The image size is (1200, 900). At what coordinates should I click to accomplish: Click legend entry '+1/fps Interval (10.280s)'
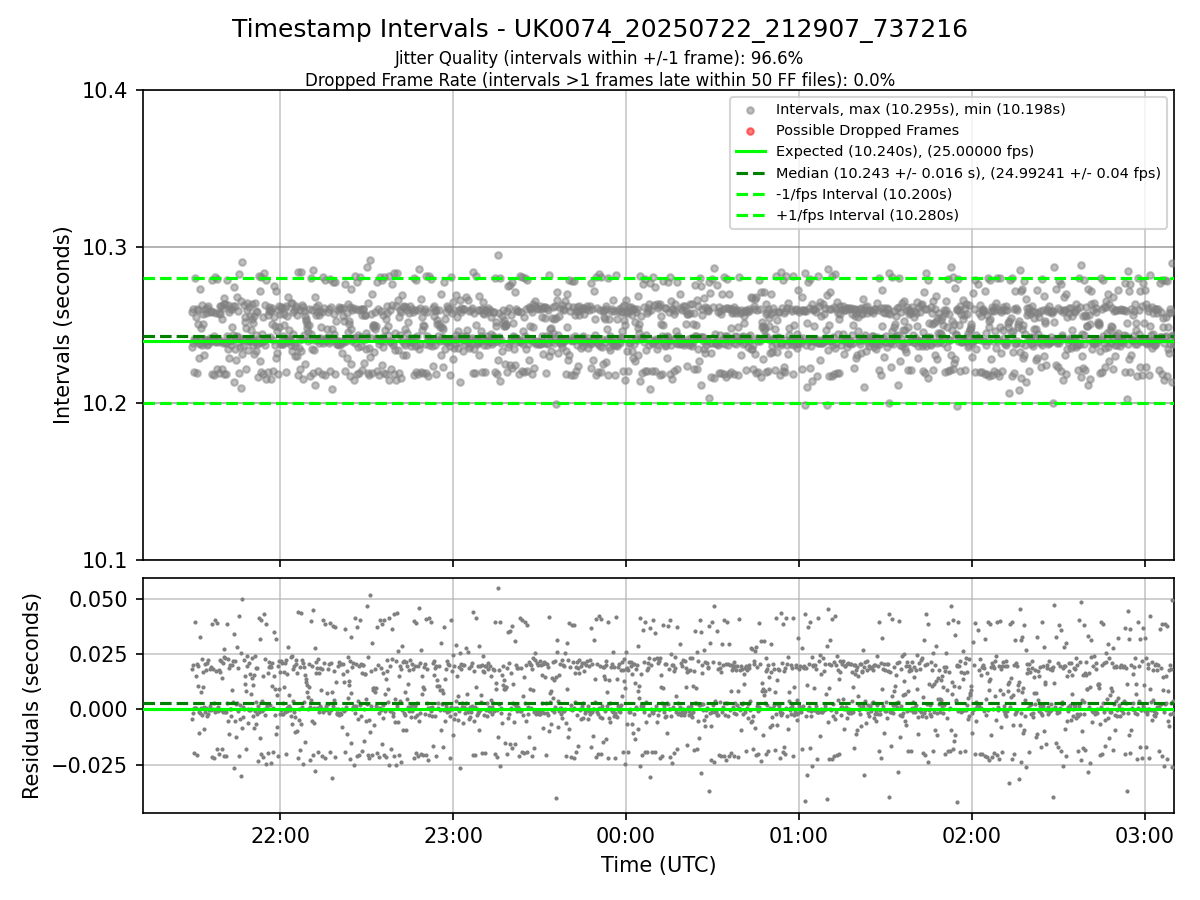[x=867, y=215]
